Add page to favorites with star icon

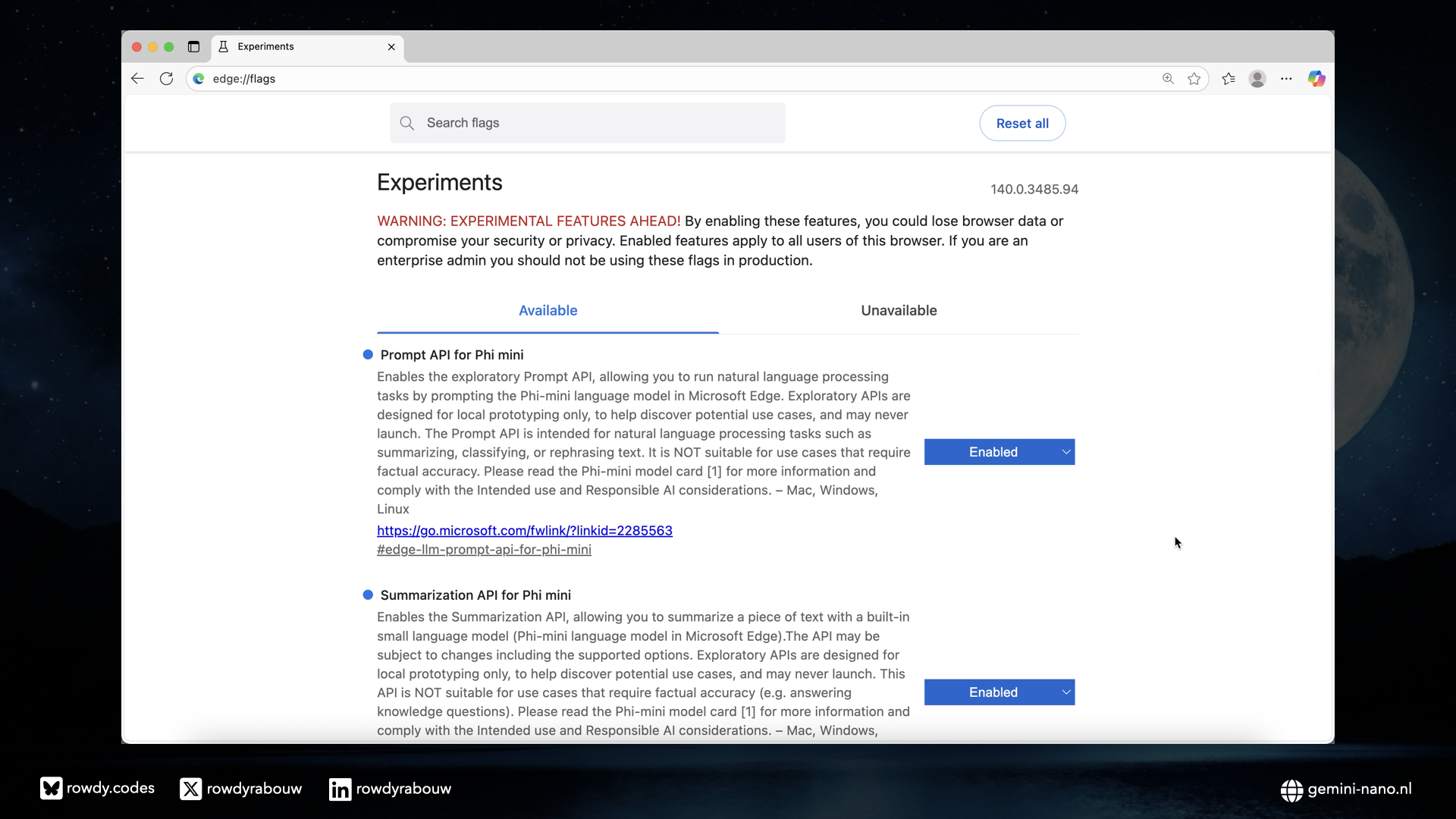pyautogui.click(x=1194, y=79)
